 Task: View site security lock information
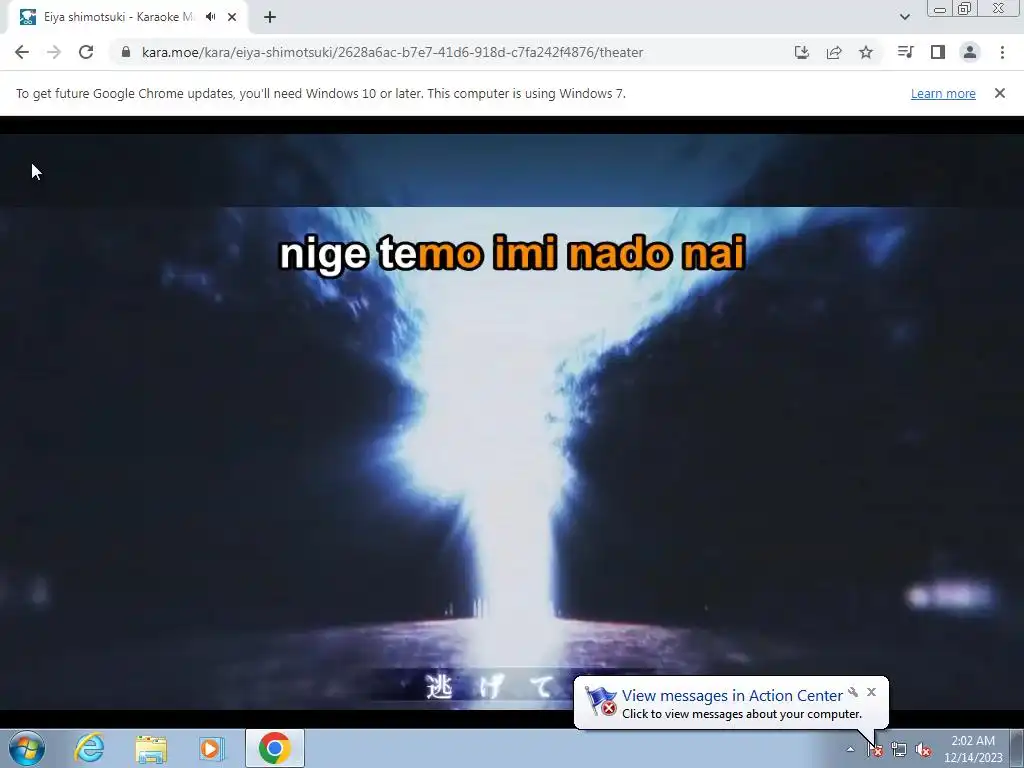click(x=126, y=52)
